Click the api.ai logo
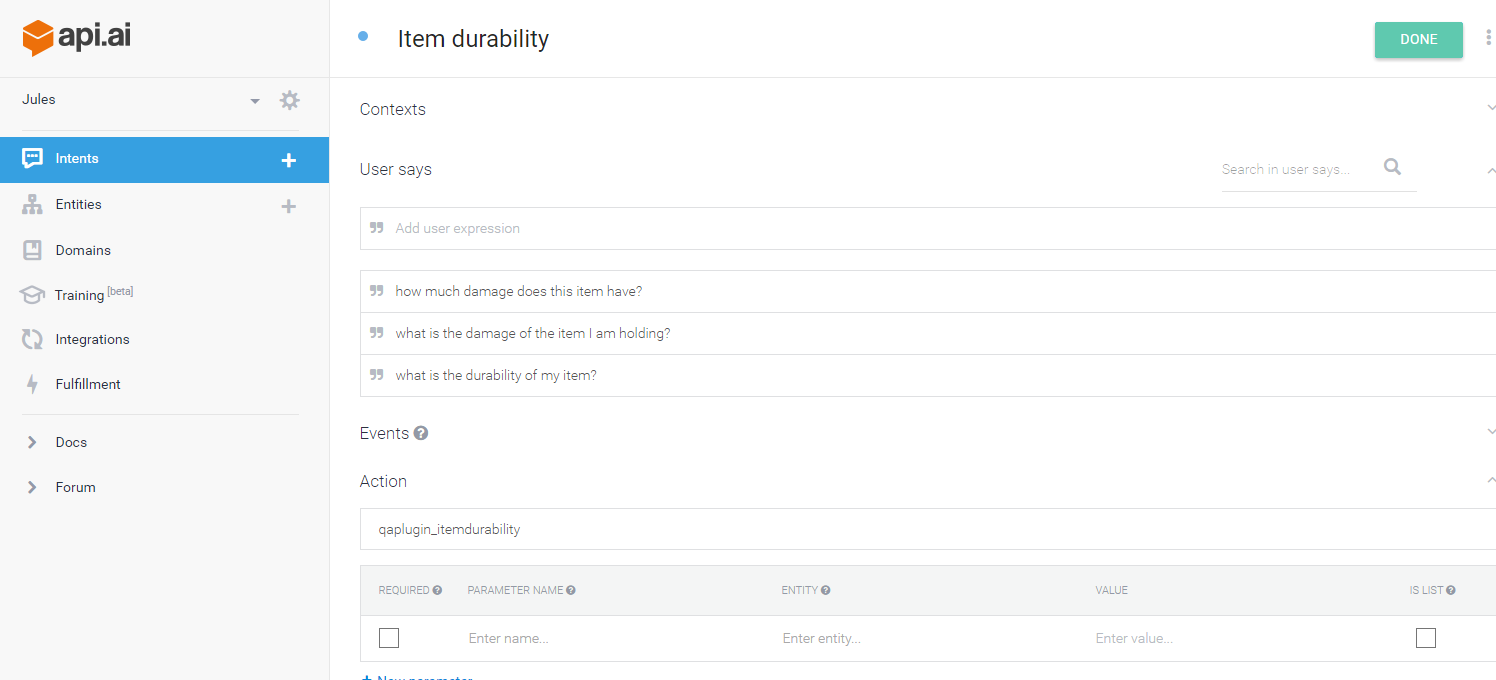This screenshot has width=1496, height=680. point(77,37)
